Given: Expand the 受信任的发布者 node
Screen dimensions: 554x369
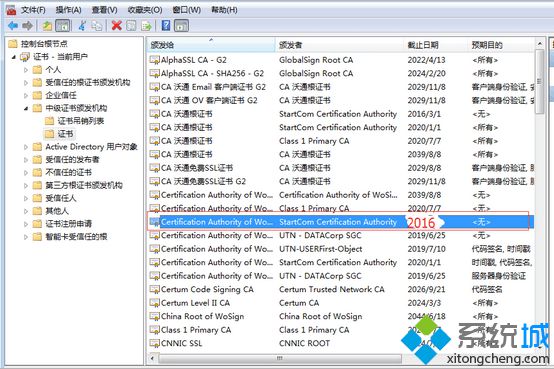Looking at the screenshot, I should coord(26,160).
